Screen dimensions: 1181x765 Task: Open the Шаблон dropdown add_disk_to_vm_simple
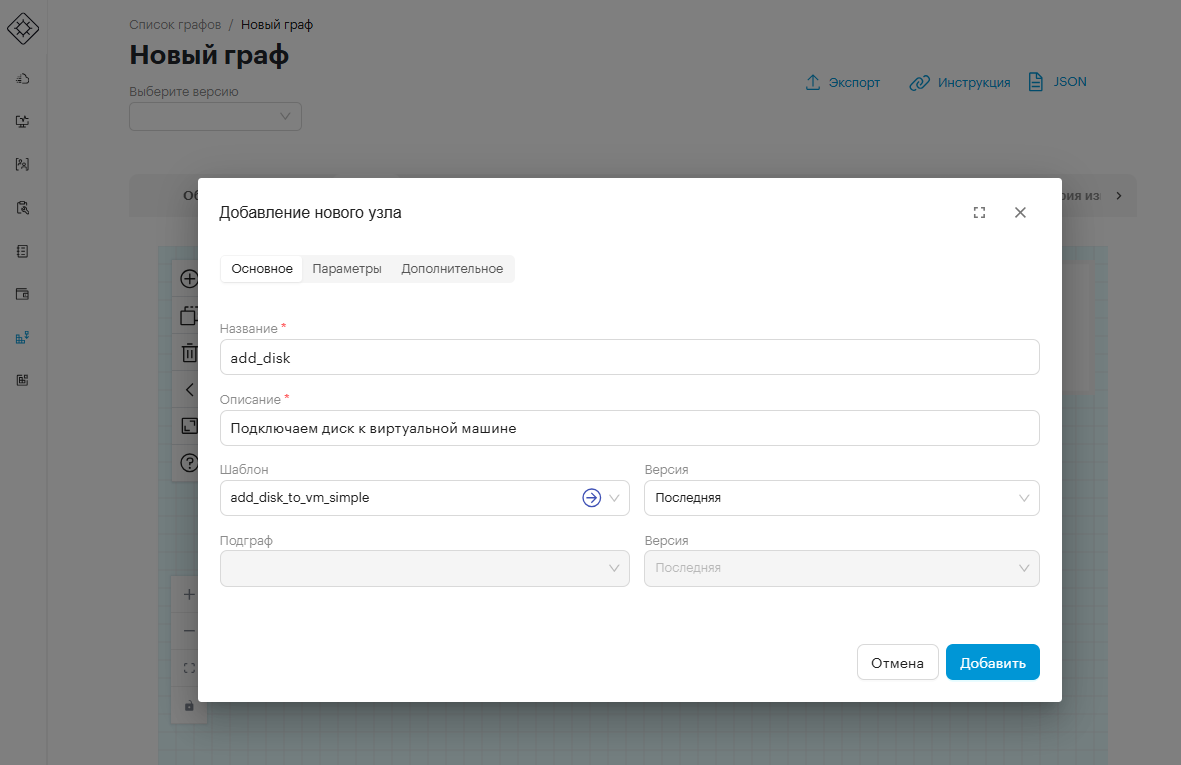425,498
